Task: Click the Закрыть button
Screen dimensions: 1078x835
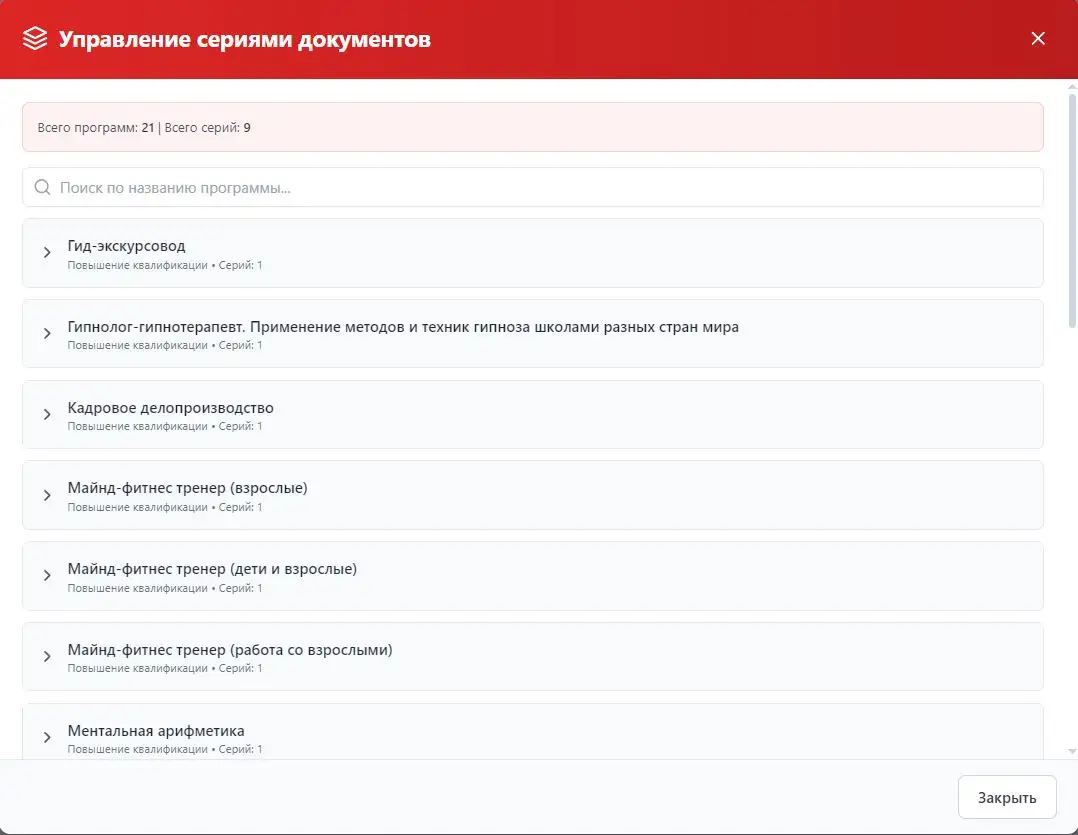Action: 1006,797
